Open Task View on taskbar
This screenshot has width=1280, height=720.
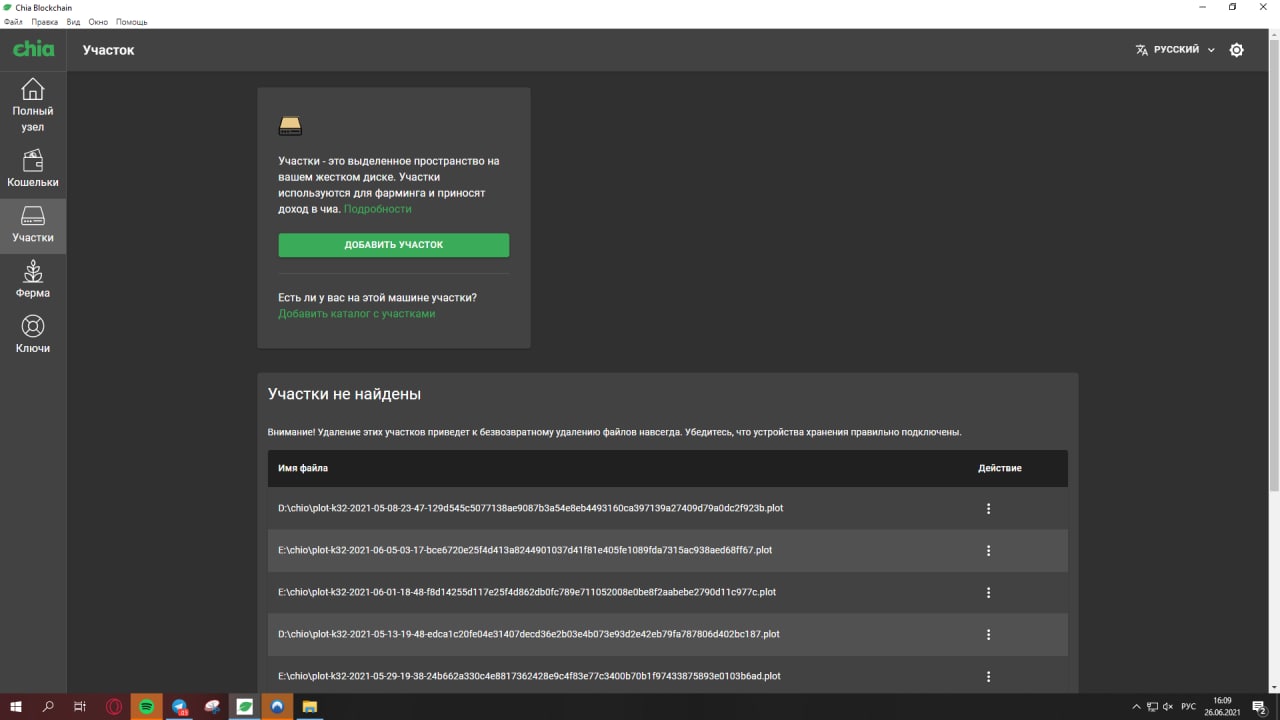coord(81,707)
